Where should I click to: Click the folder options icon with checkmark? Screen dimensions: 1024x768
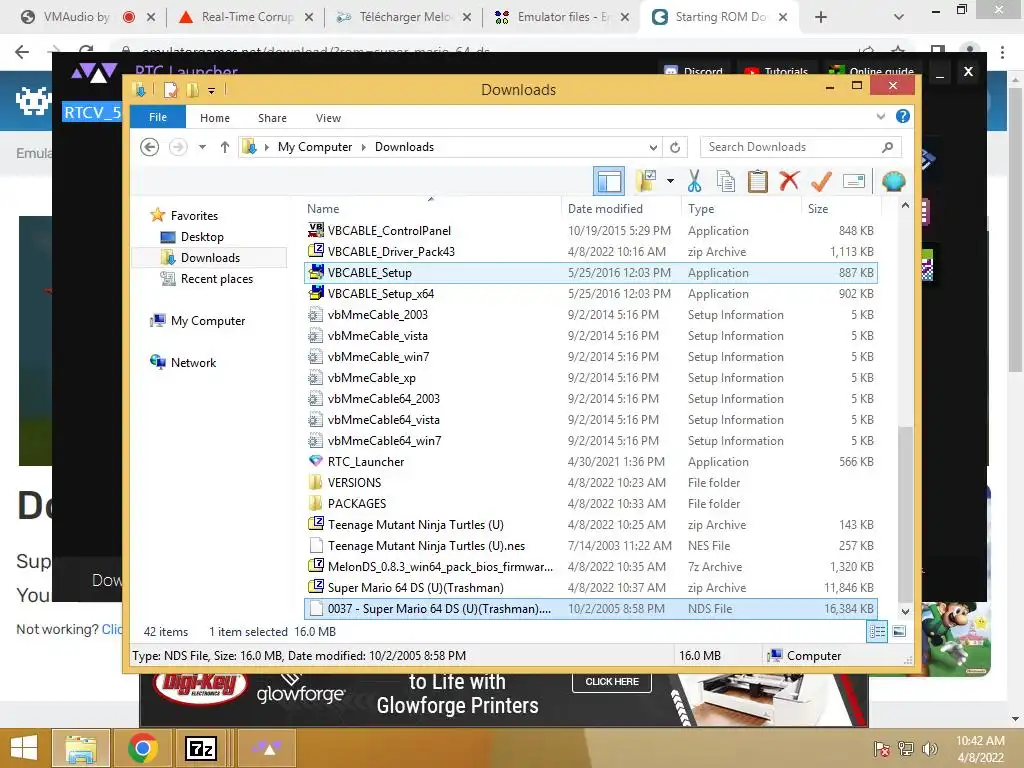[x=646, y=181]
